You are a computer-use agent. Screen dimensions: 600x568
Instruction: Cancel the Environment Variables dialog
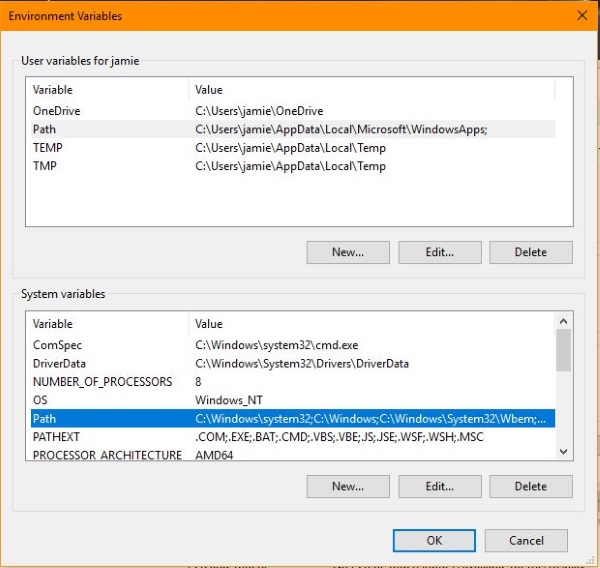point(526,540)
